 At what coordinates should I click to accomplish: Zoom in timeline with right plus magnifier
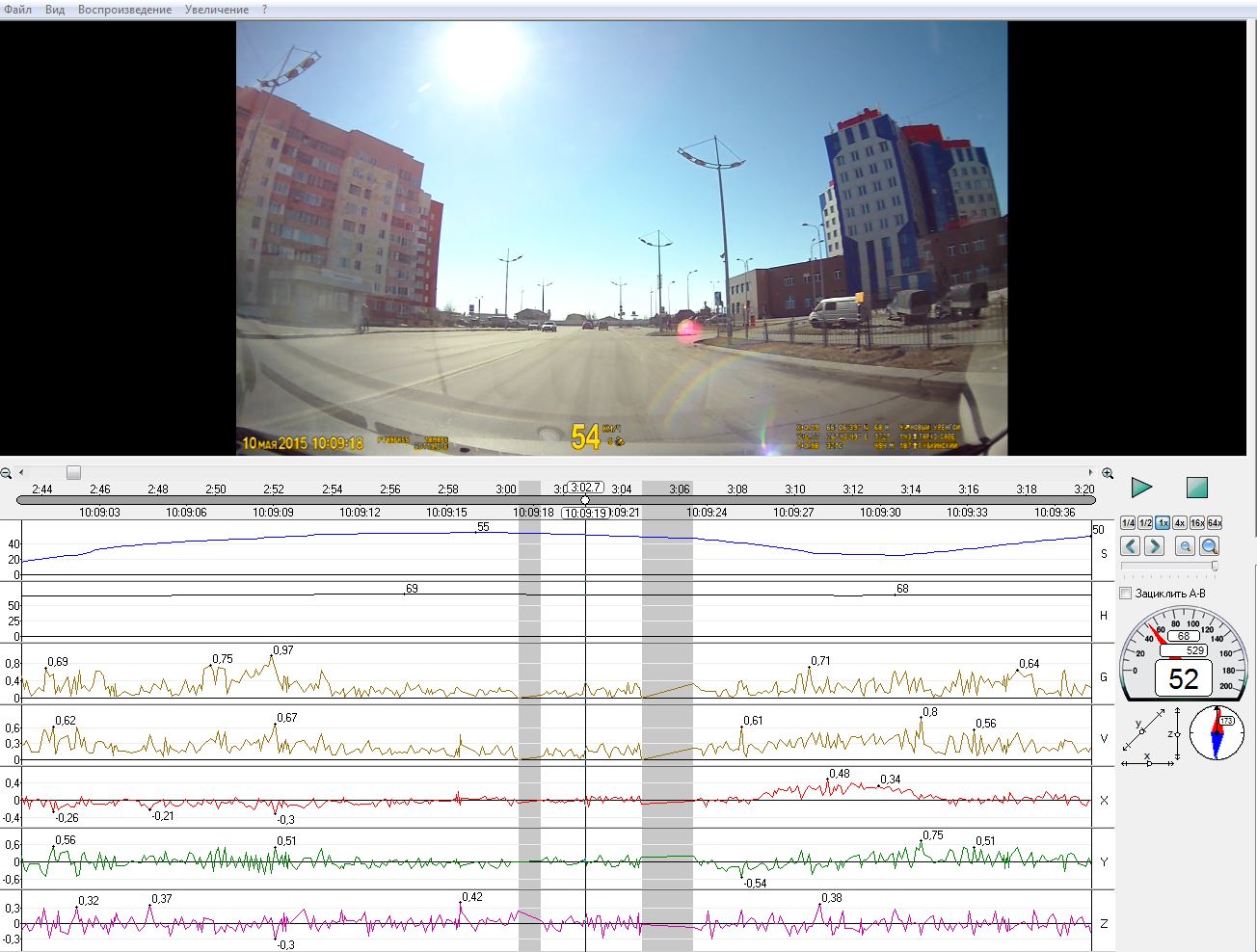click(1108, 473)
